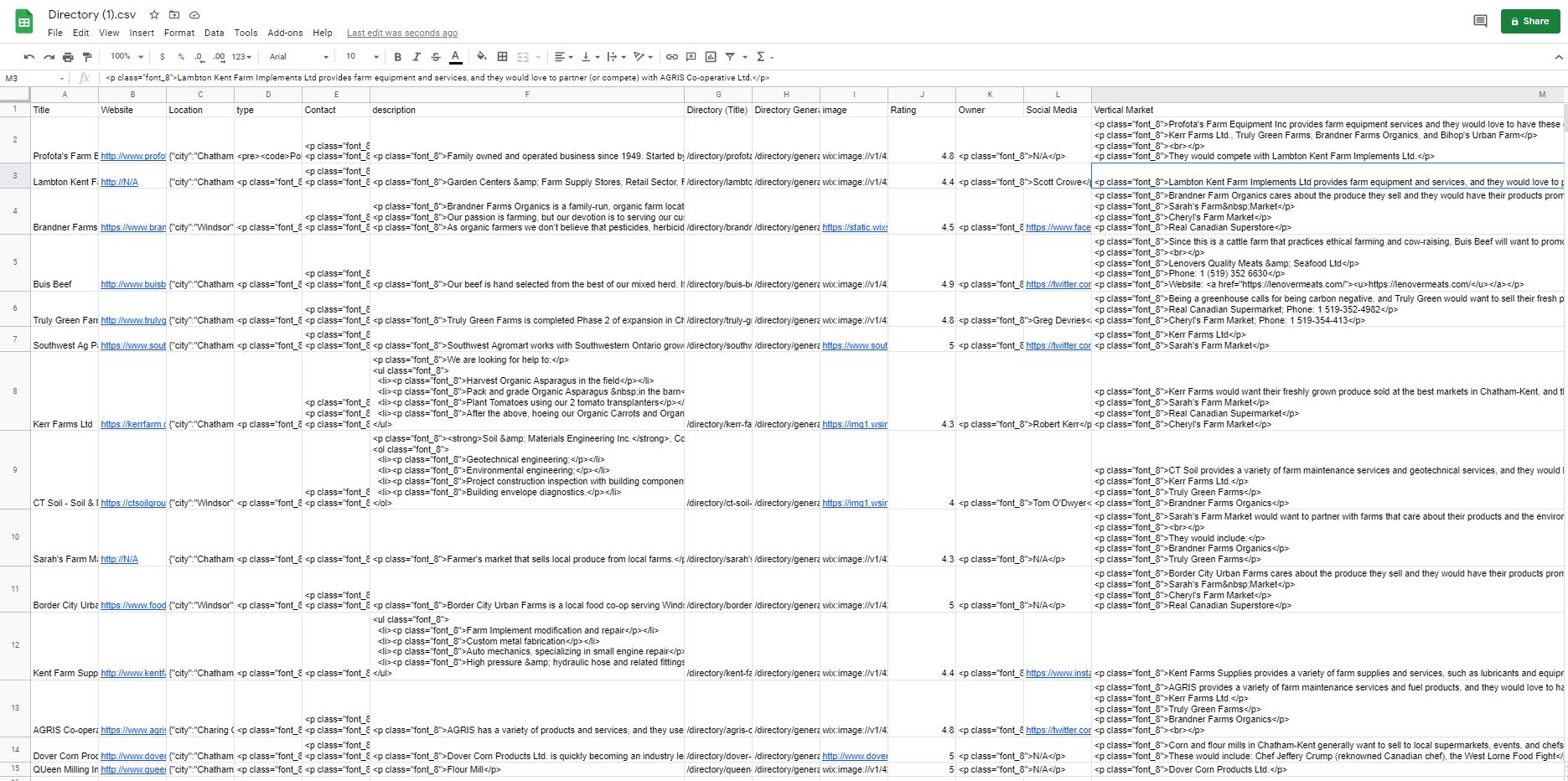Increase decimal places

pos(219,57)
